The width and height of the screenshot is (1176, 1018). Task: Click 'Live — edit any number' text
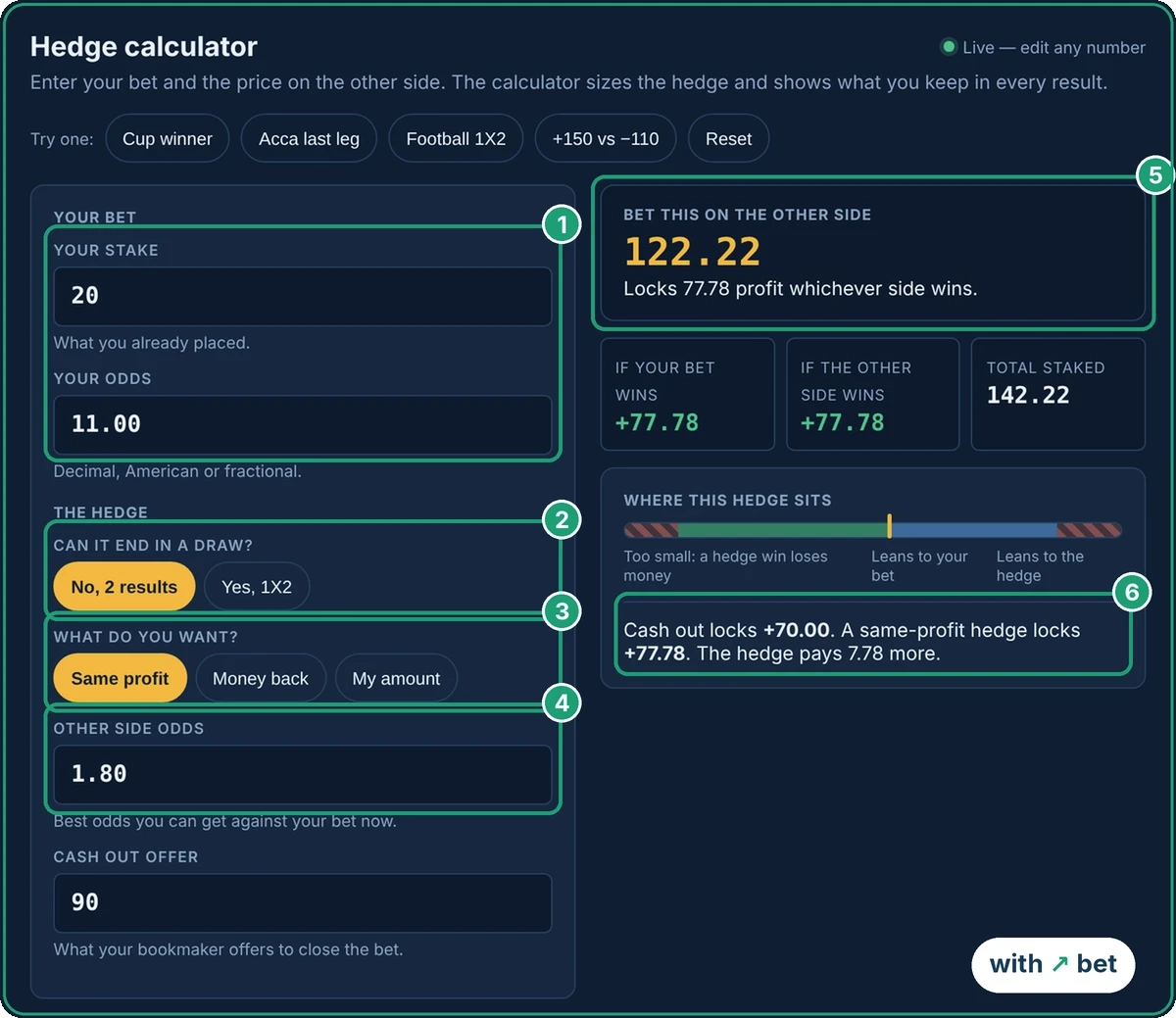click(x=1053, y=47)
